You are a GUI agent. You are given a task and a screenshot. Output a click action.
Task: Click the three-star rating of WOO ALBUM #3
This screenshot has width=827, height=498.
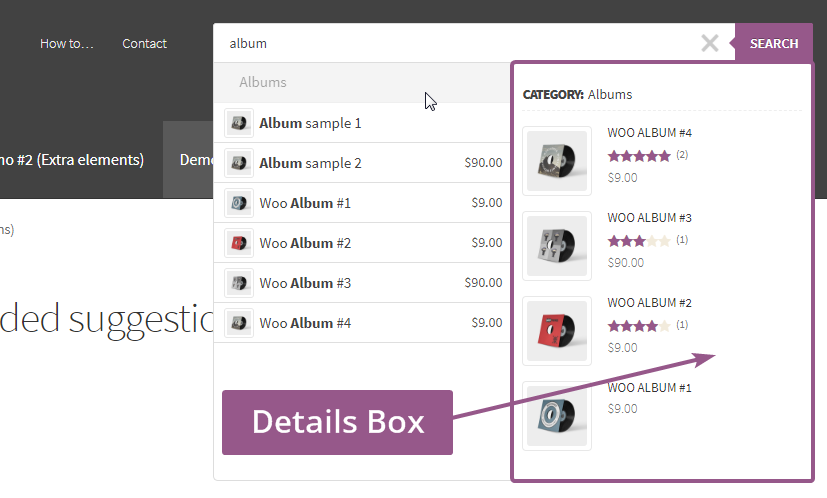click(638, 241)
